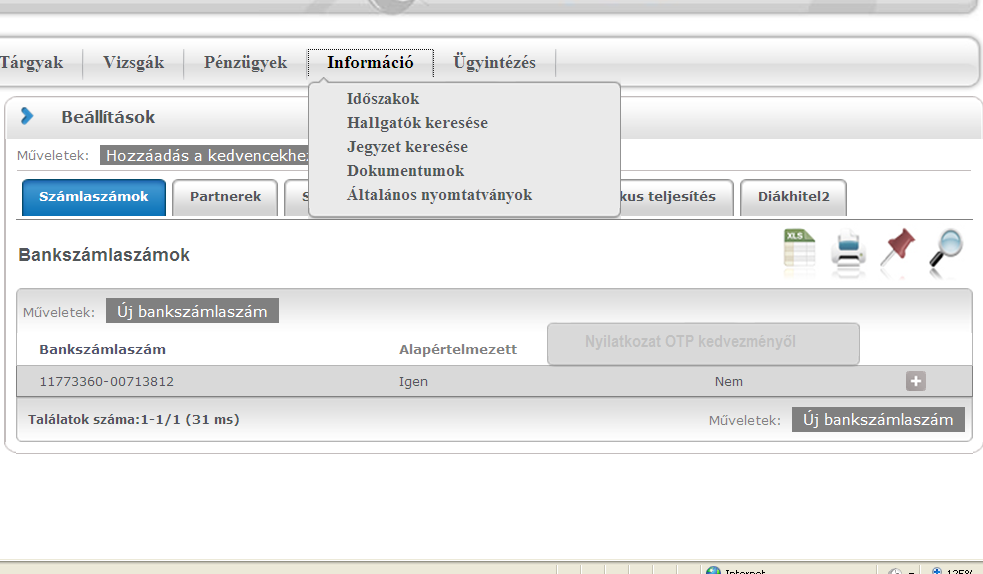Sort by the Alapértelmezett column header
The image size is (983, 574).
click(x=458, y=350)
